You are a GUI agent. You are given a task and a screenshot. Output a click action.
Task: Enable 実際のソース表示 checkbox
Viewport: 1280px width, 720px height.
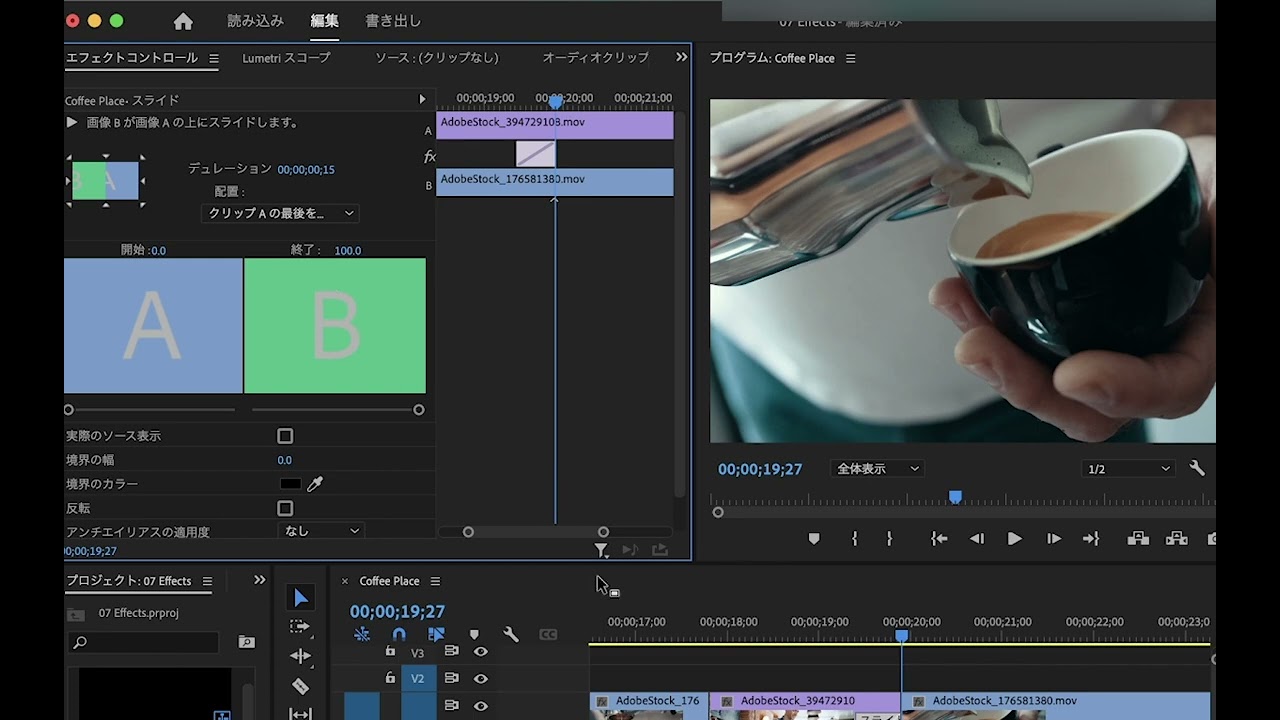[285, 436]
